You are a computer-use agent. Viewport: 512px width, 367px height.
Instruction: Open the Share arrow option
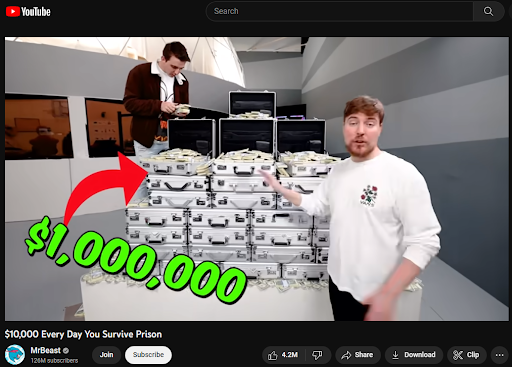tap(357, 355)
